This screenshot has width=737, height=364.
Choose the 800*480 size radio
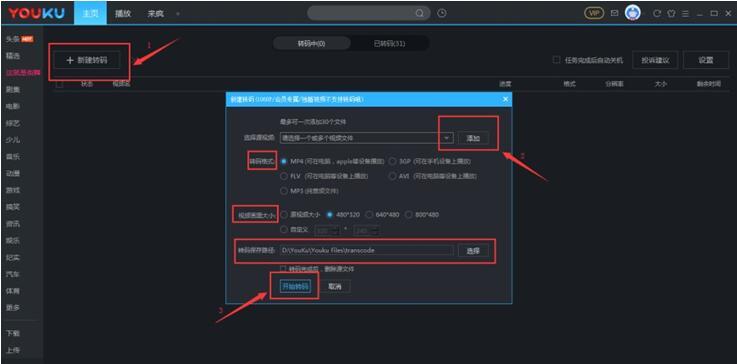pyautogui.click(x=408, y=214)
